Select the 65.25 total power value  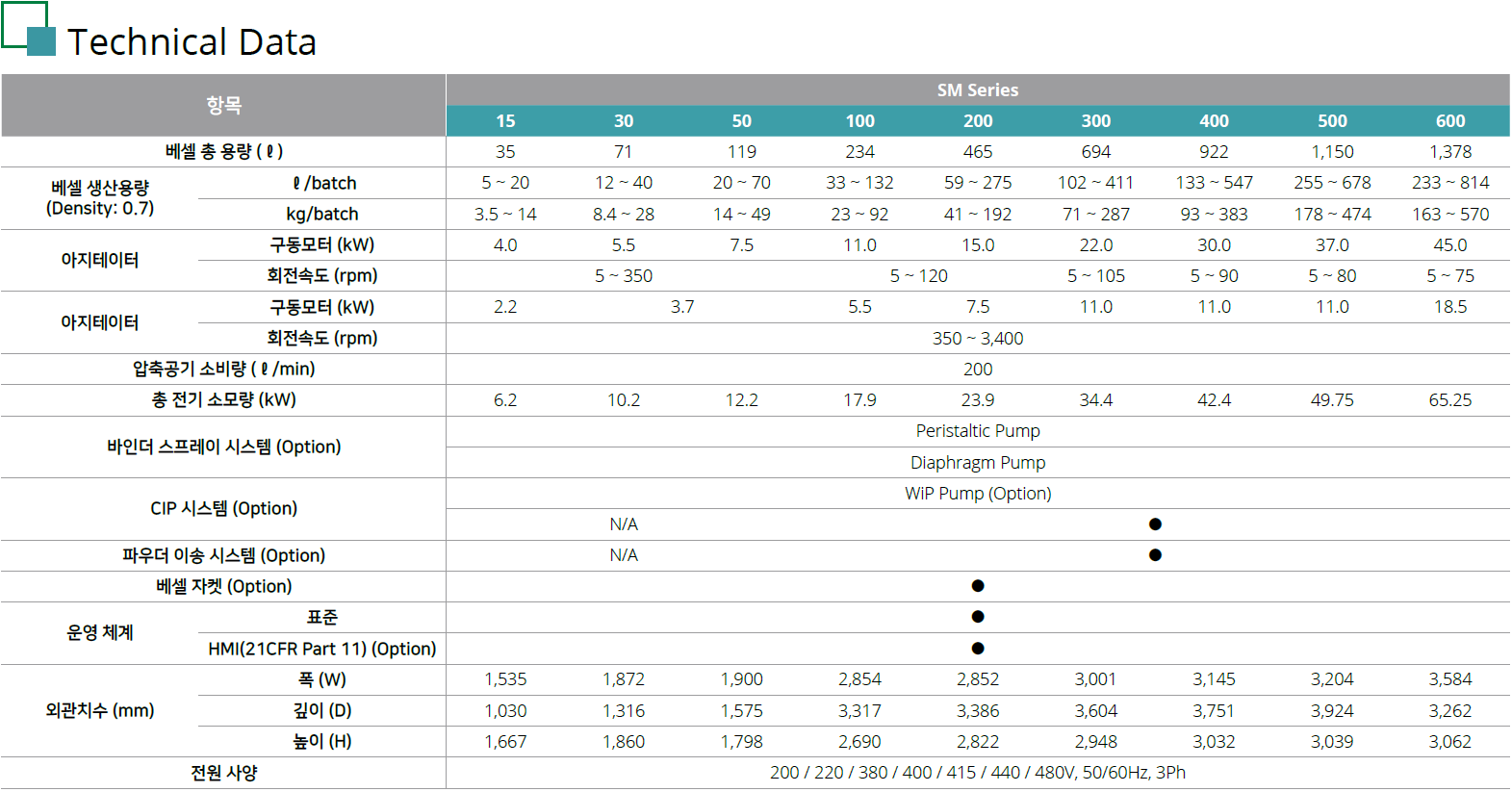tap(1449, 400)
